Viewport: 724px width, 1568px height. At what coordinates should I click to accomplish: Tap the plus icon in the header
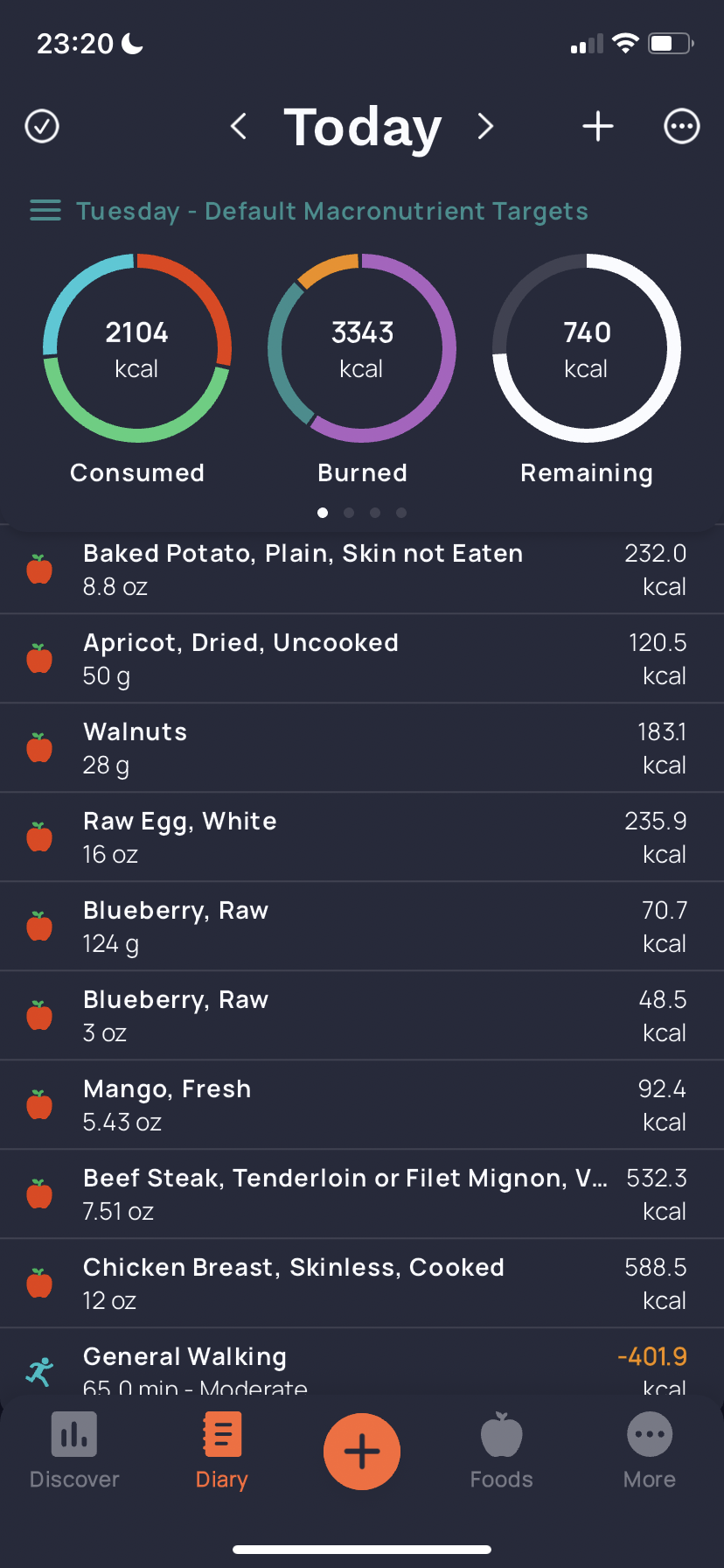(598, 126)
